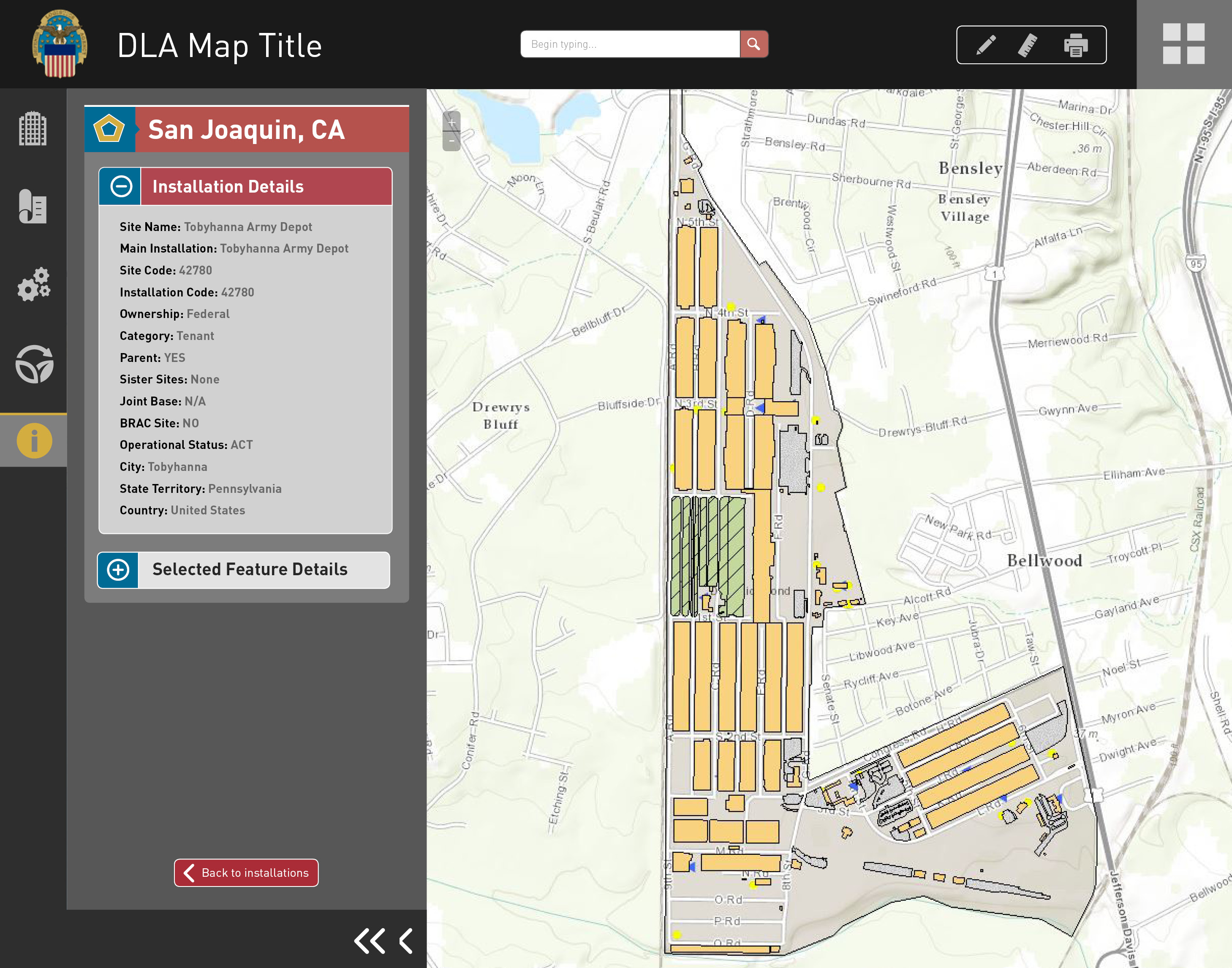
Task: Open the buildings sidebar tab
Action: (33, 129)
